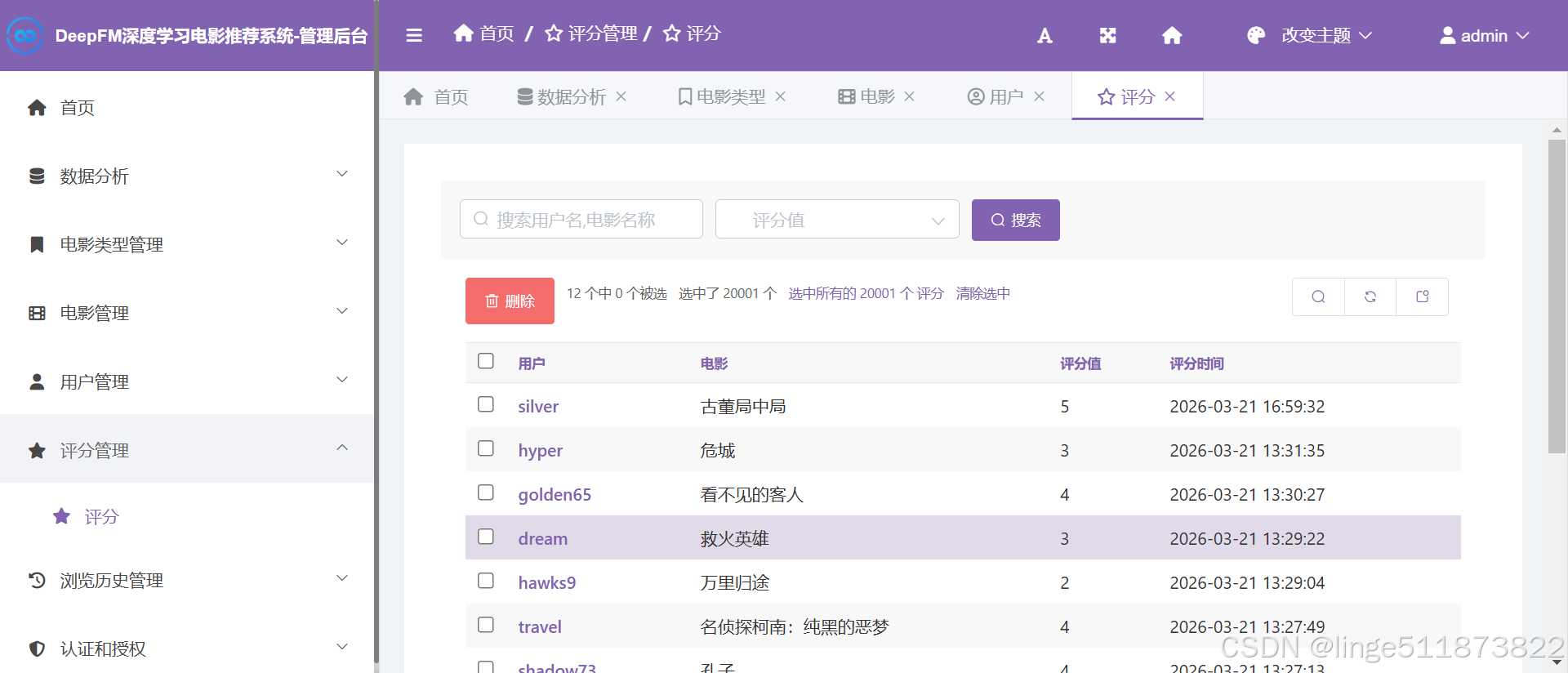Click the vertical page scrollbar thumb

[1557, 296]
